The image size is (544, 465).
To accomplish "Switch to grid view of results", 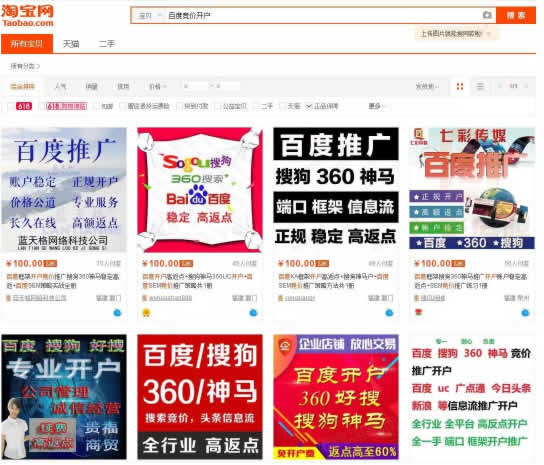I will point(460,86).
